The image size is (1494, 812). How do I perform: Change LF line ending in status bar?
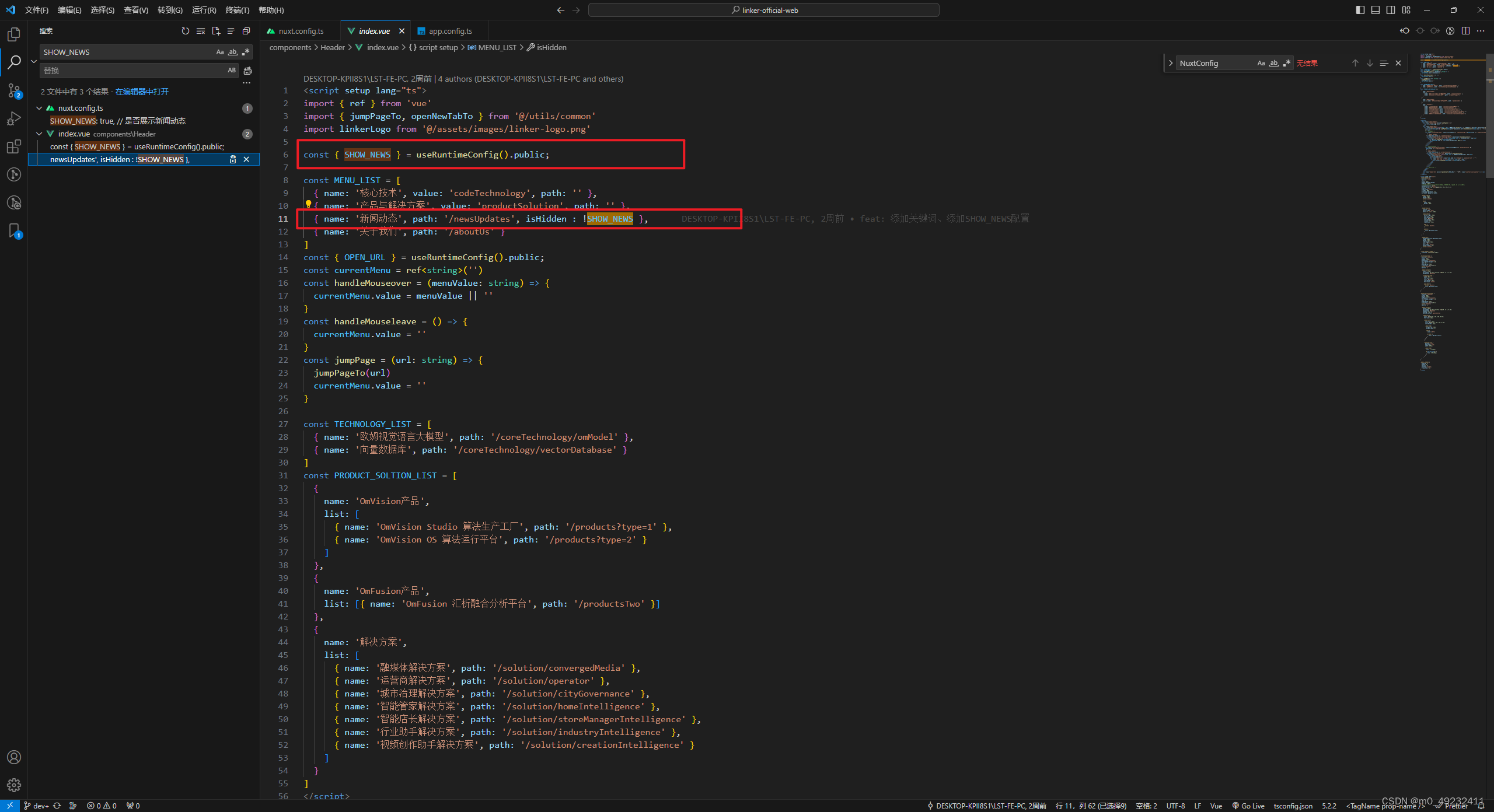(1198, 806)
